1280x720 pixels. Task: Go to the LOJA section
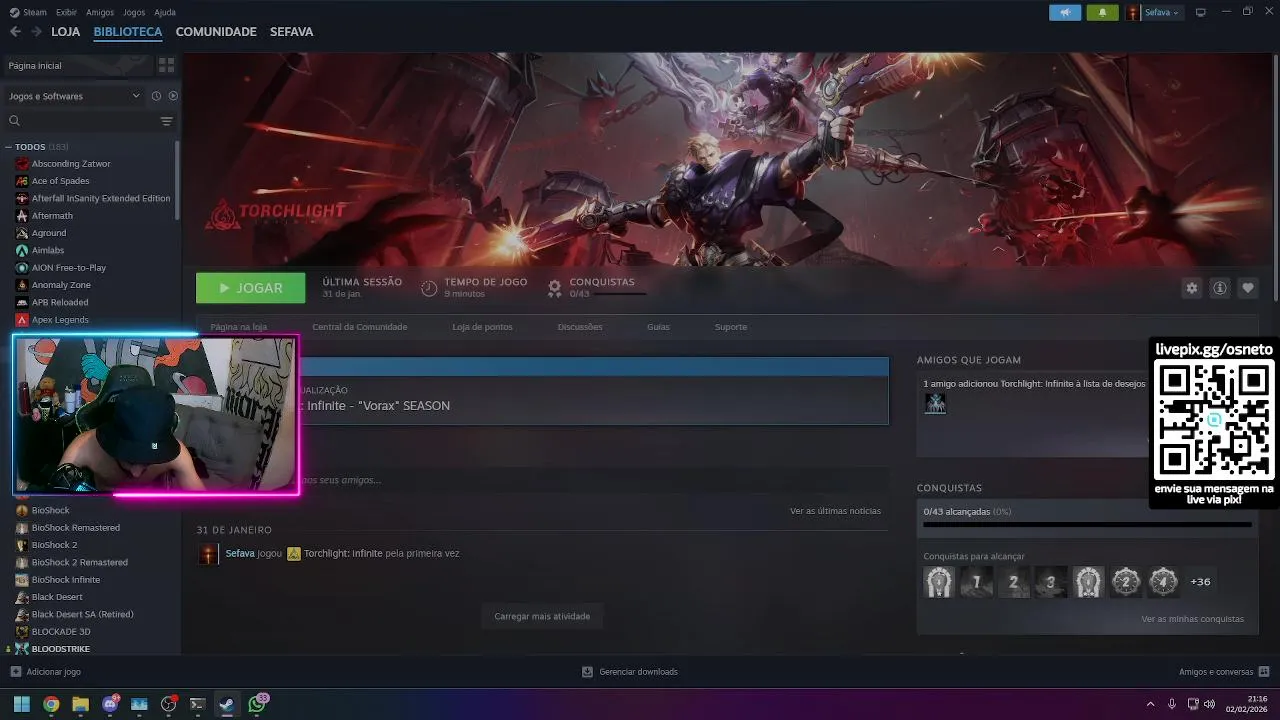(x=65, y=32)
